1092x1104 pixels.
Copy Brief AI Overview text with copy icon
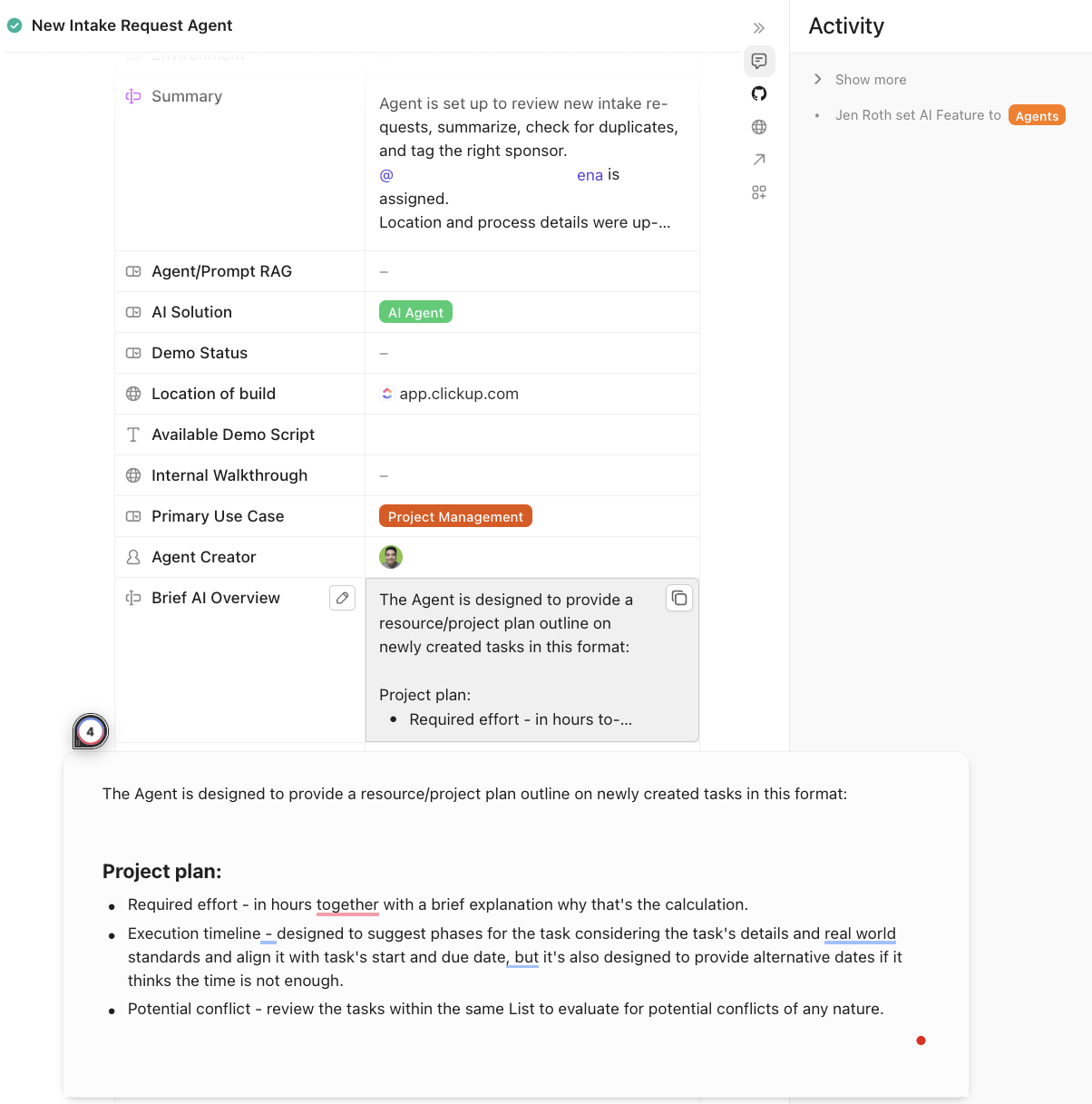tap(679, 598)
